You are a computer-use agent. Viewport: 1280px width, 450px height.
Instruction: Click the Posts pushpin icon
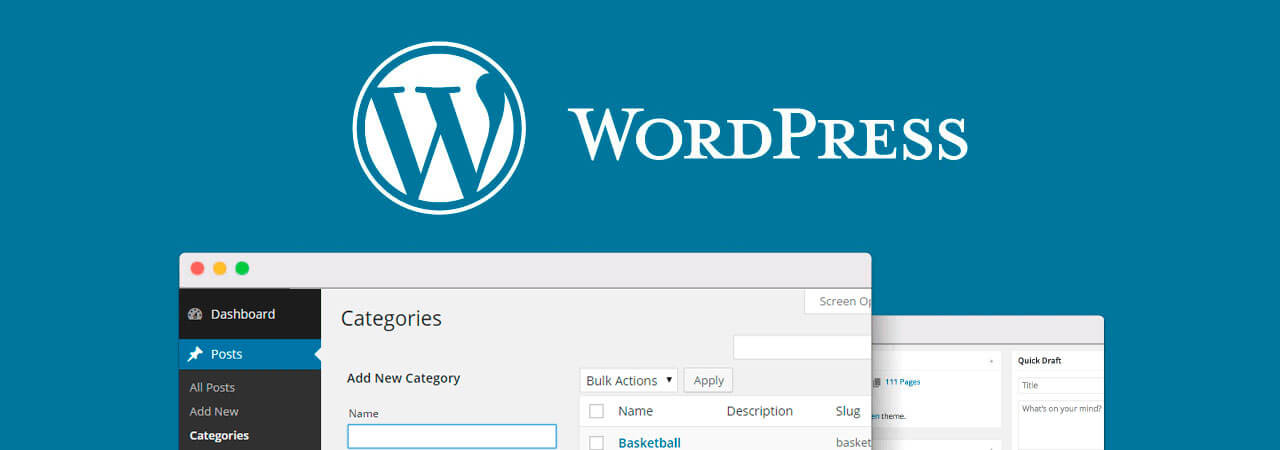[x=195, y=354]
